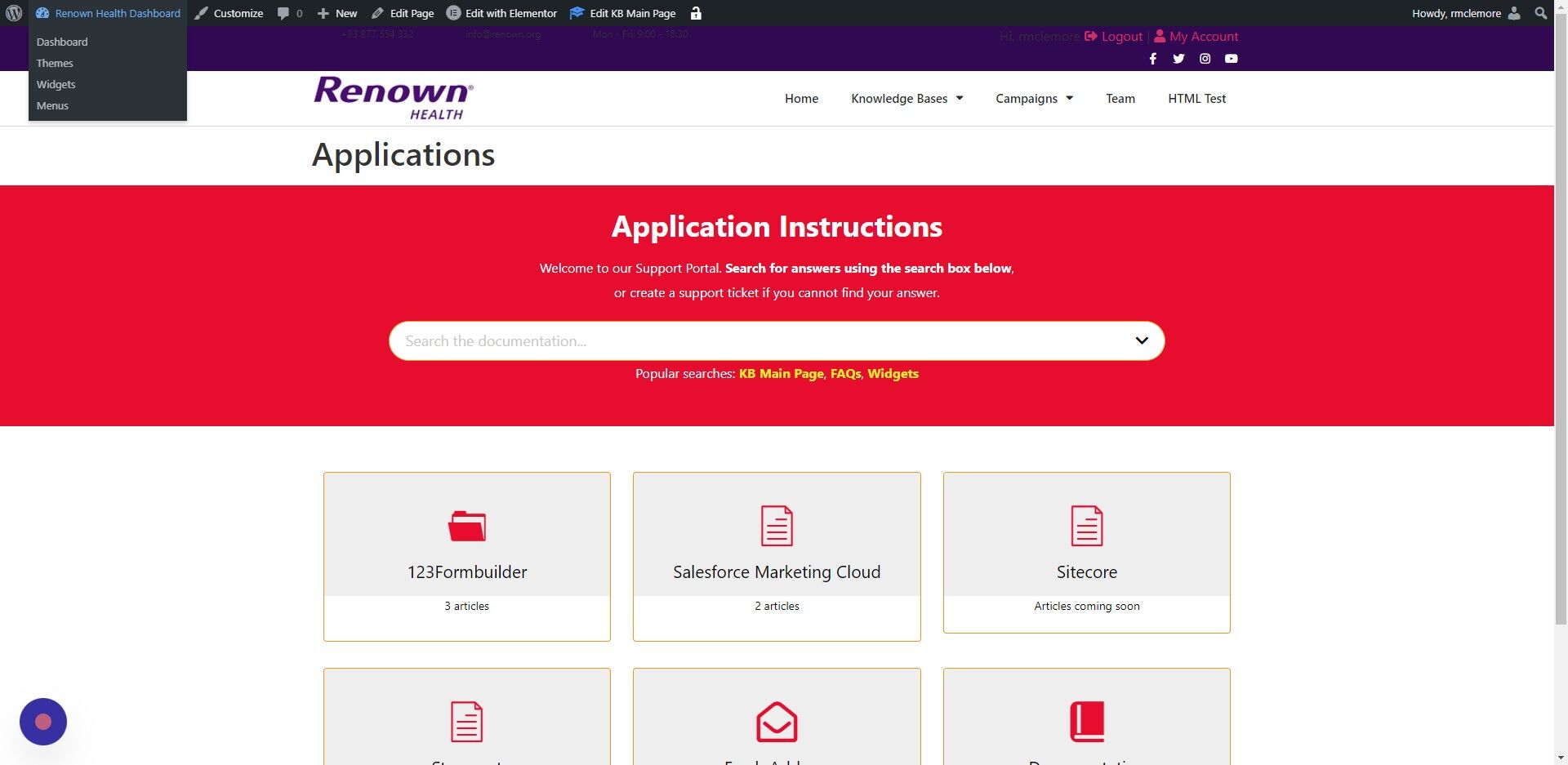Click the open envelope icon card
The image size is (1568, 765).
(777, 722)
